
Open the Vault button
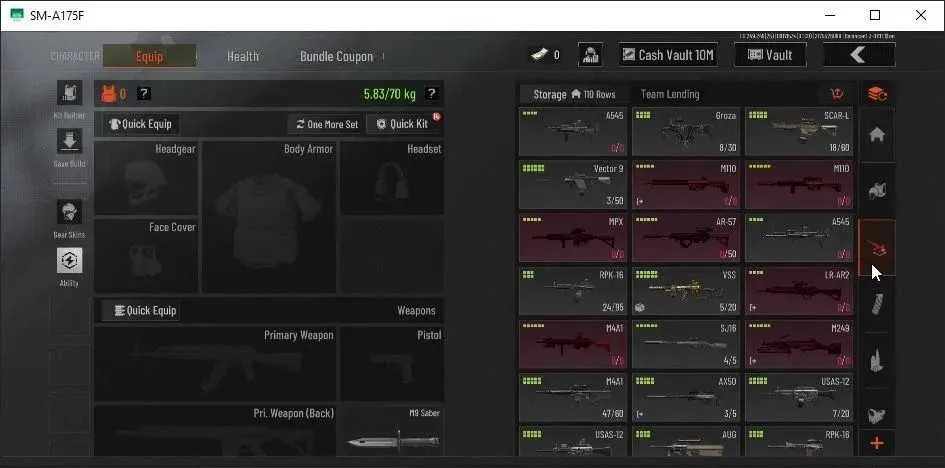pos(770,55)
